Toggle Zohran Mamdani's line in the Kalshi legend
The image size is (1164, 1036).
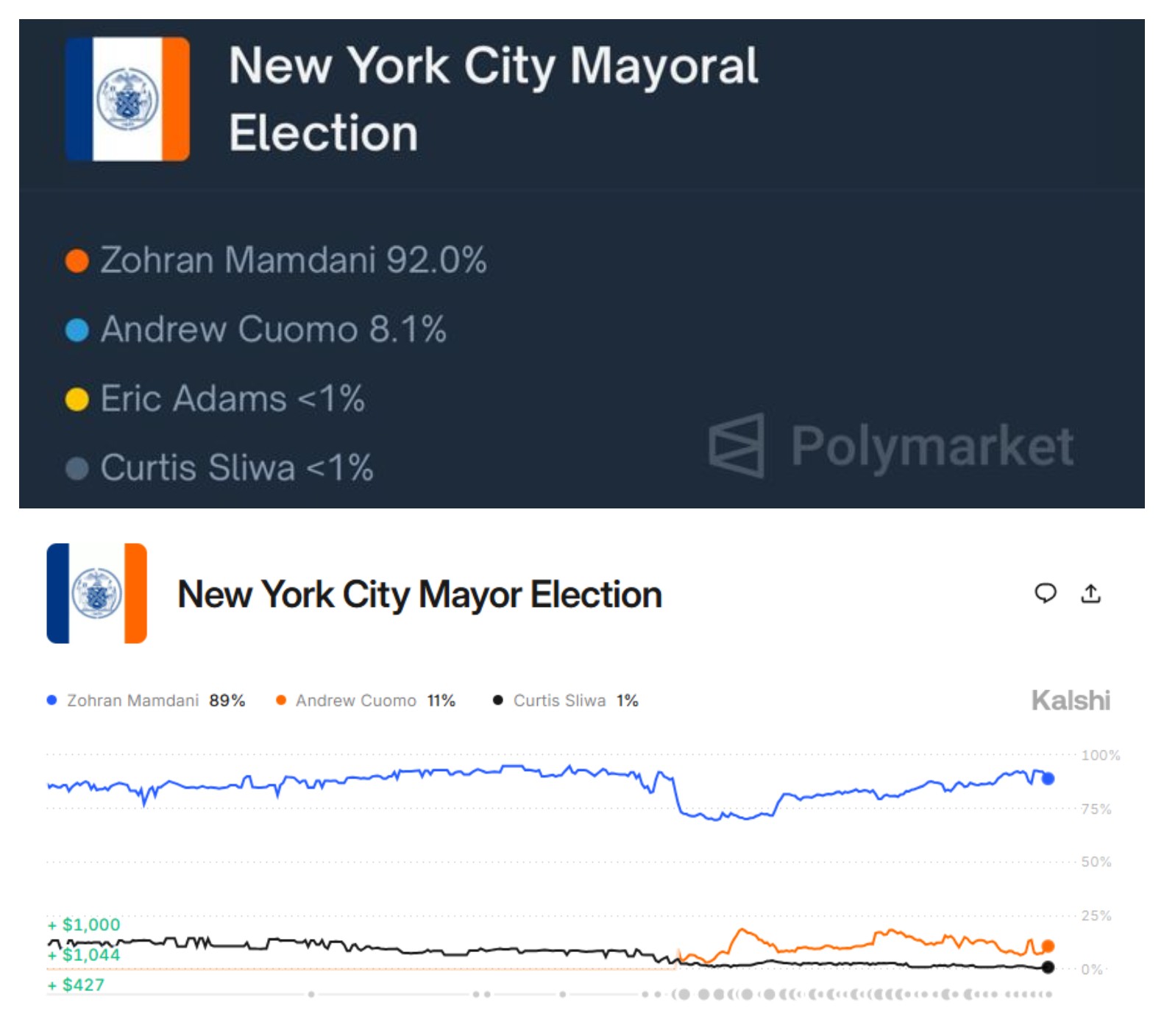(132, 700)
